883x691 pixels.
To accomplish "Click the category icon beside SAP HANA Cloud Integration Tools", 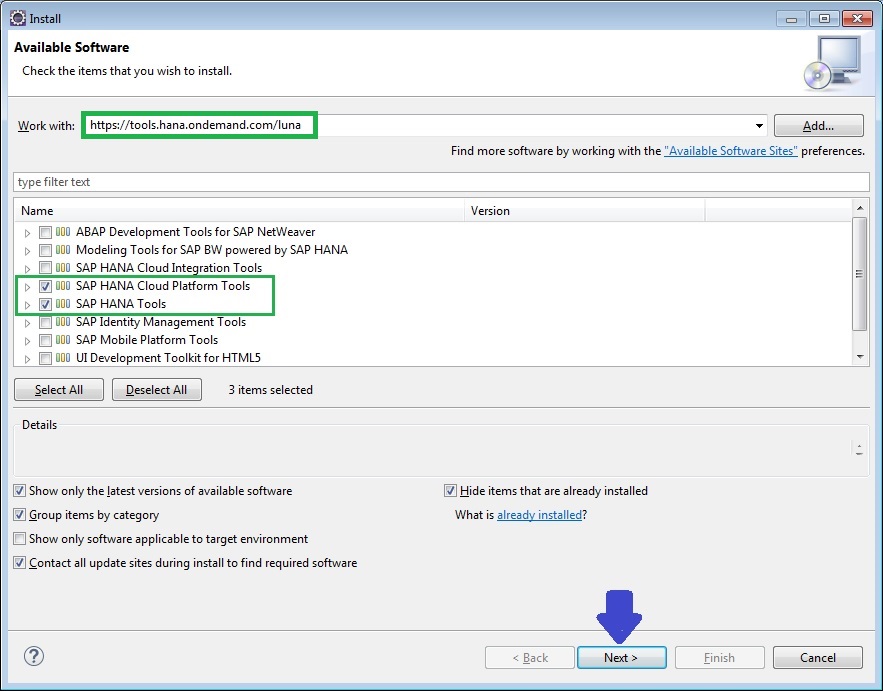I will (63, 268).
